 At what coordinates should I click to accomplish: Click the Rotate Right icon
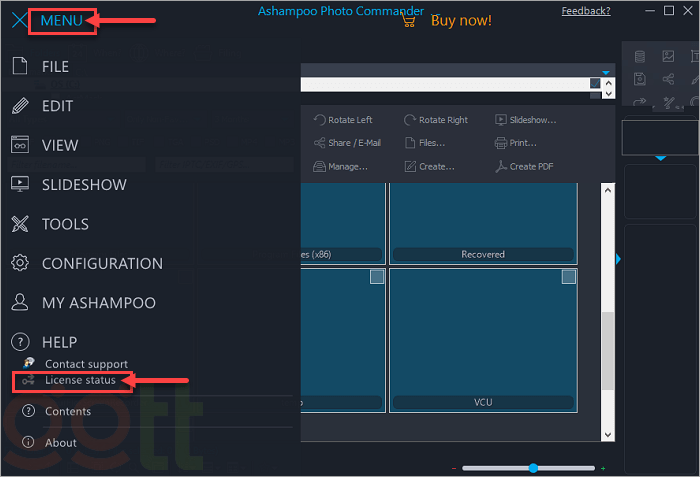410,120
